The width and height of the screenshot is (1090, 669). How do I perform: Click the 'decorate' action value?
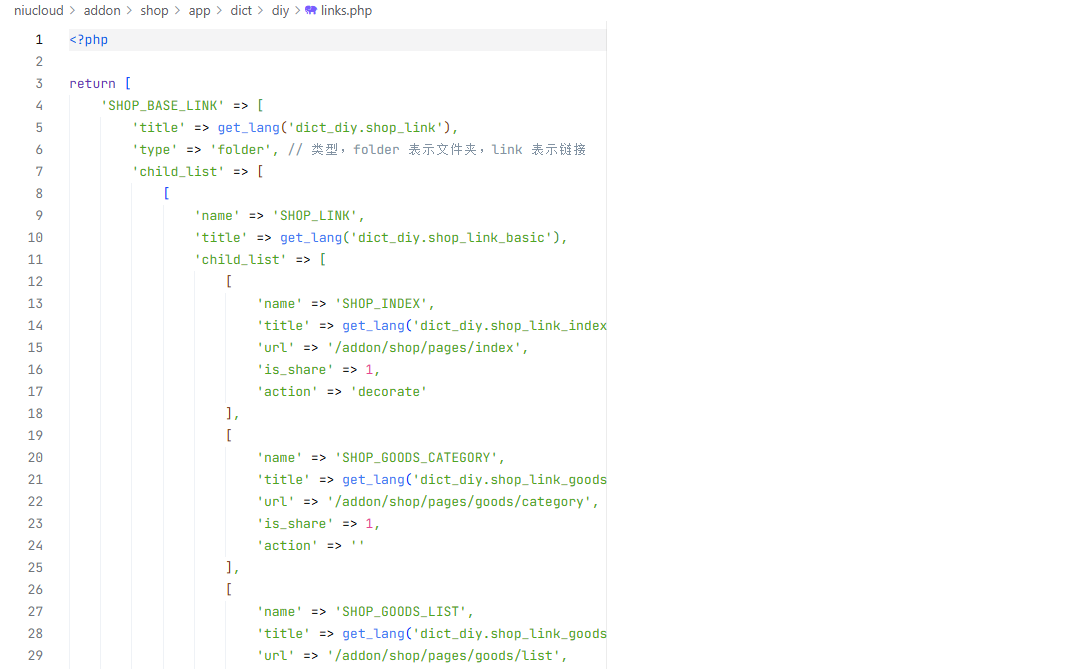388,392
